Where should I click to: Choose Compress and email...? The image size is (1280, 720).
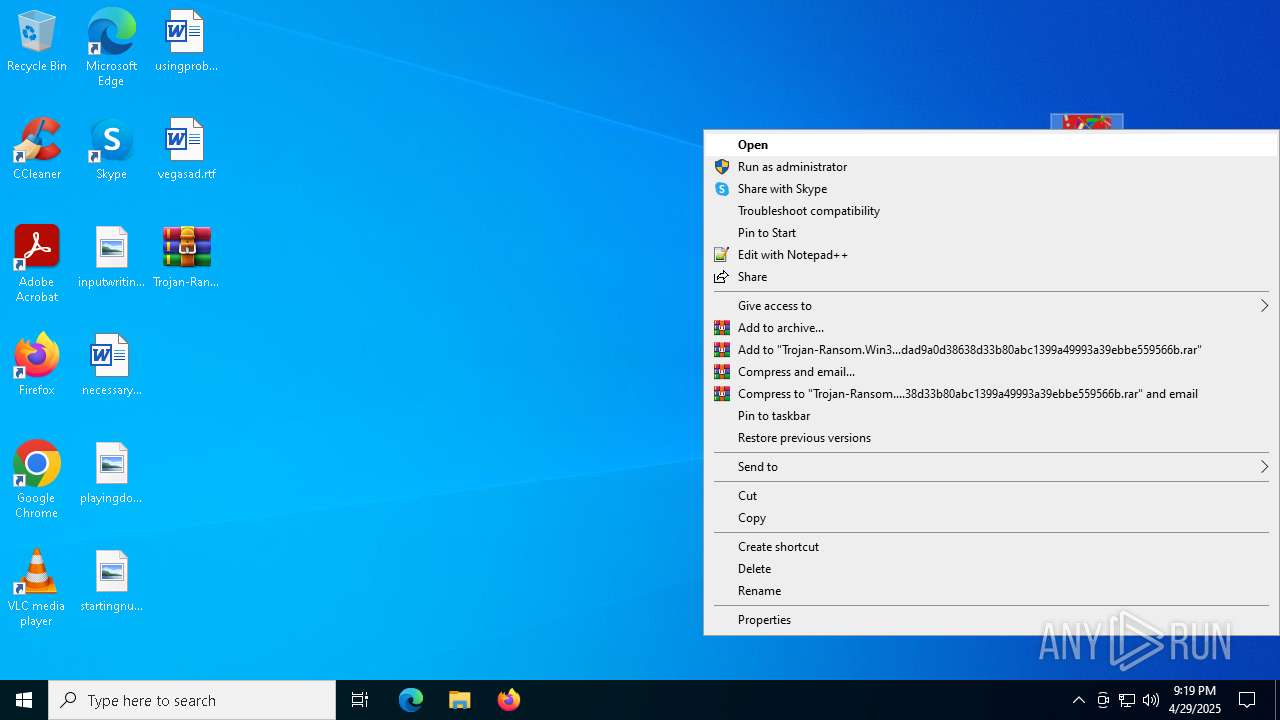[991, 372]
